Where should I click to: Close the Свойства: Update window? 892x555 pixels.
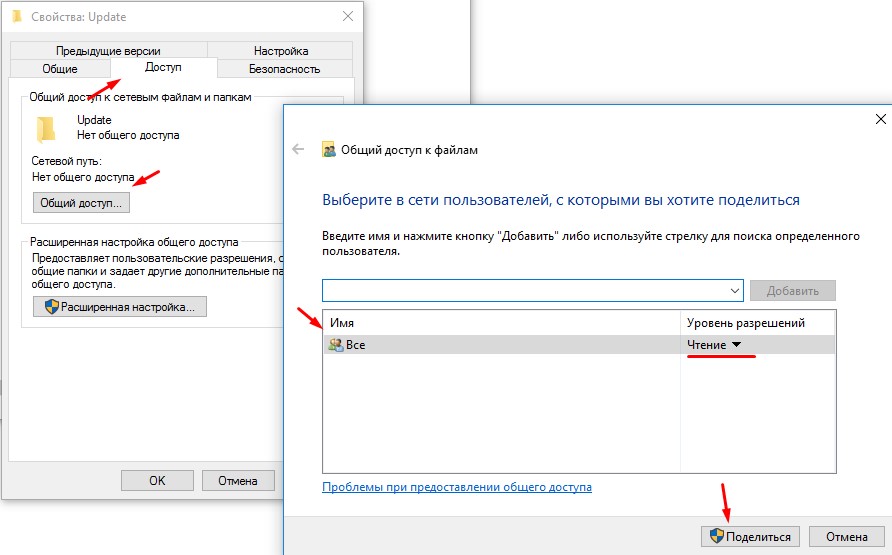coord(348,16)
